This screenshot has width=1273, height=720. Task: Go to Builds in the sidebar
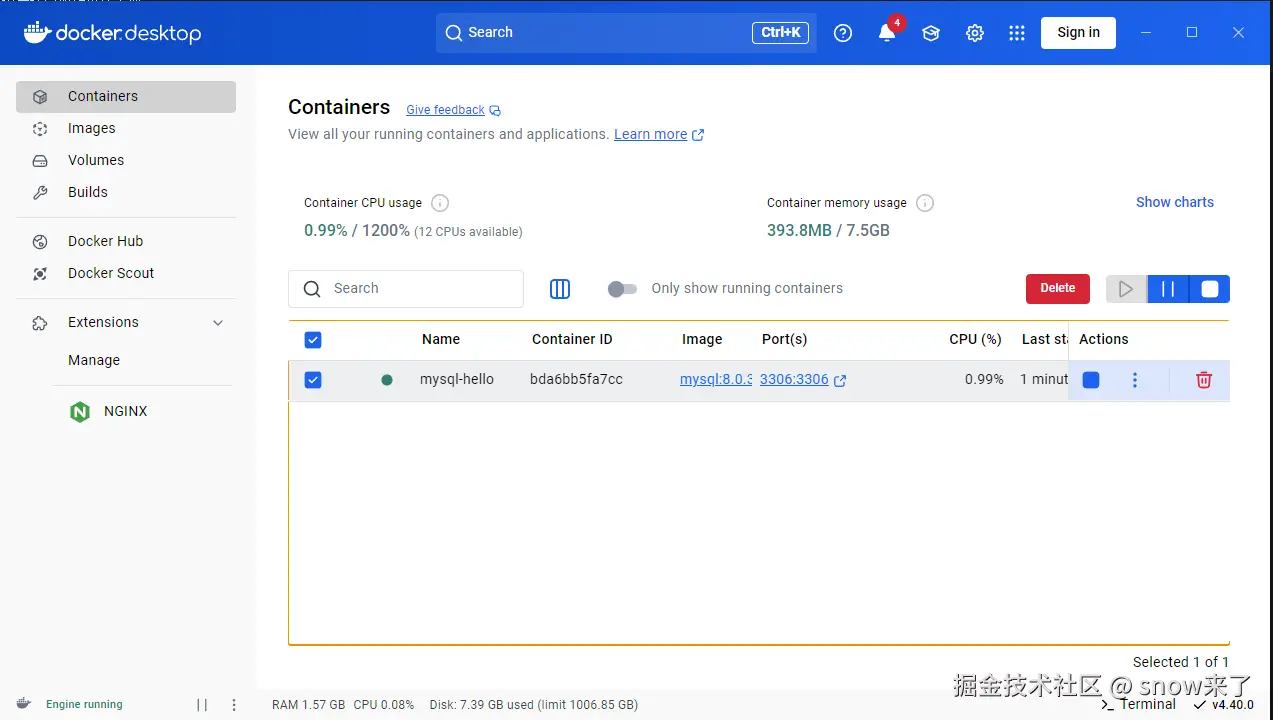coord(126,193)
